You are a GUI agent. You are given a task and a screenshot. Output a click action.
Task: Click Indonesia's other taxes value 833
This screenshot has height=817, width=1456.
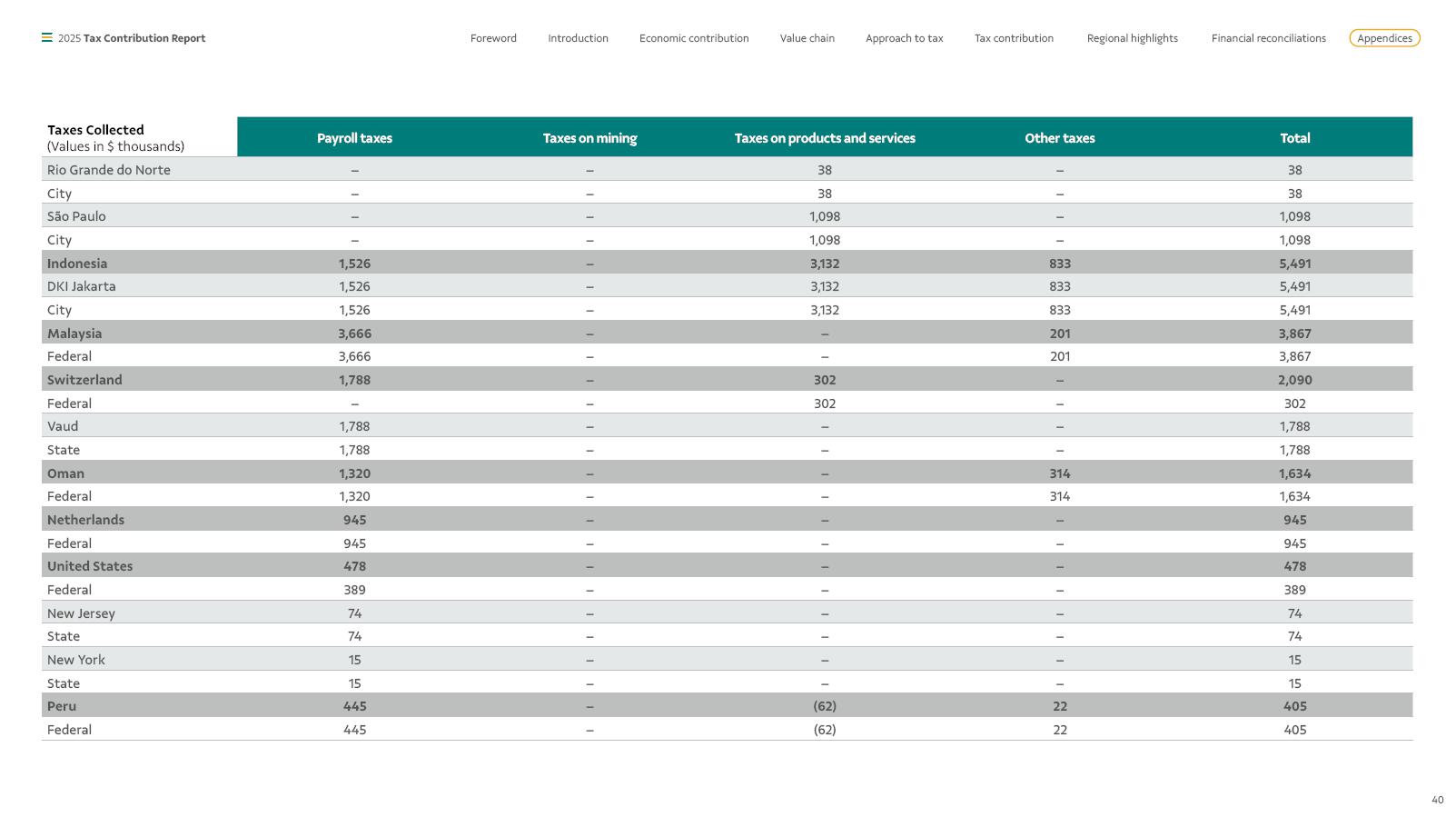[1060, 264]
